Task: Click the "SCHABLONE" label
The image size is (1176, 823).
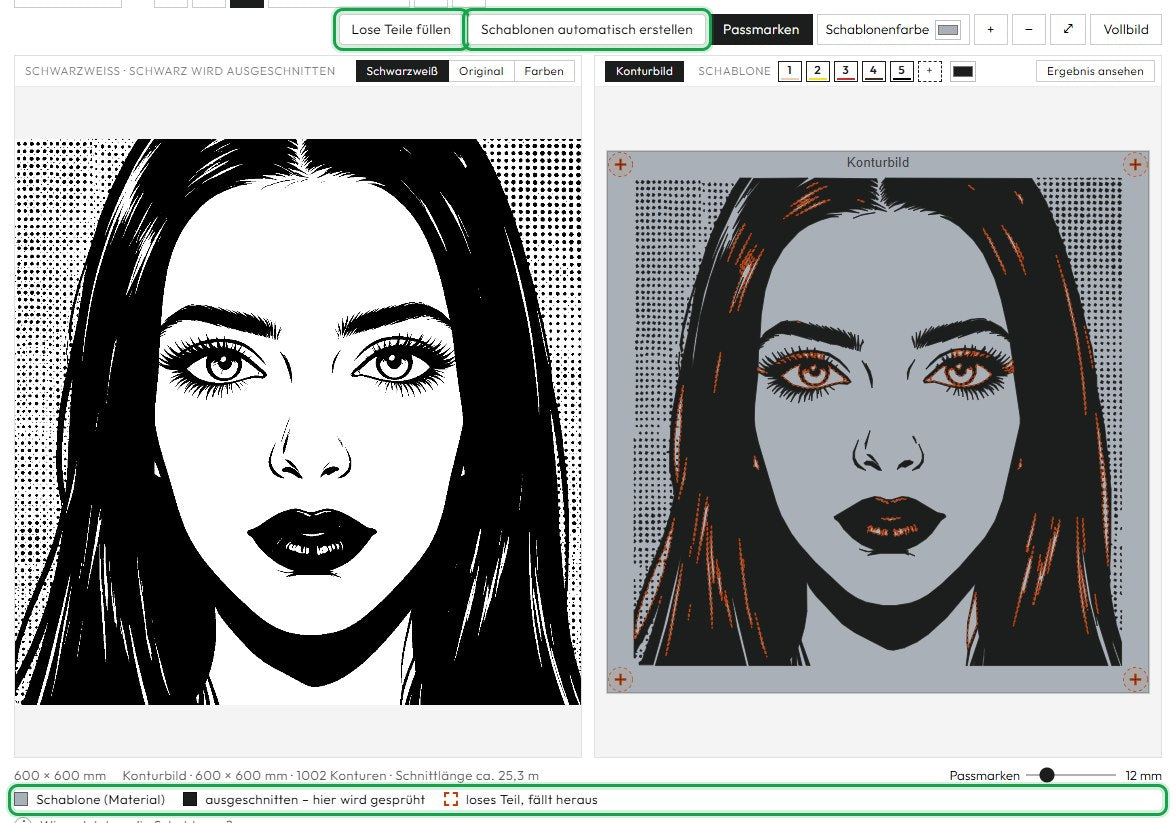Action: click(x=734, y=71)
